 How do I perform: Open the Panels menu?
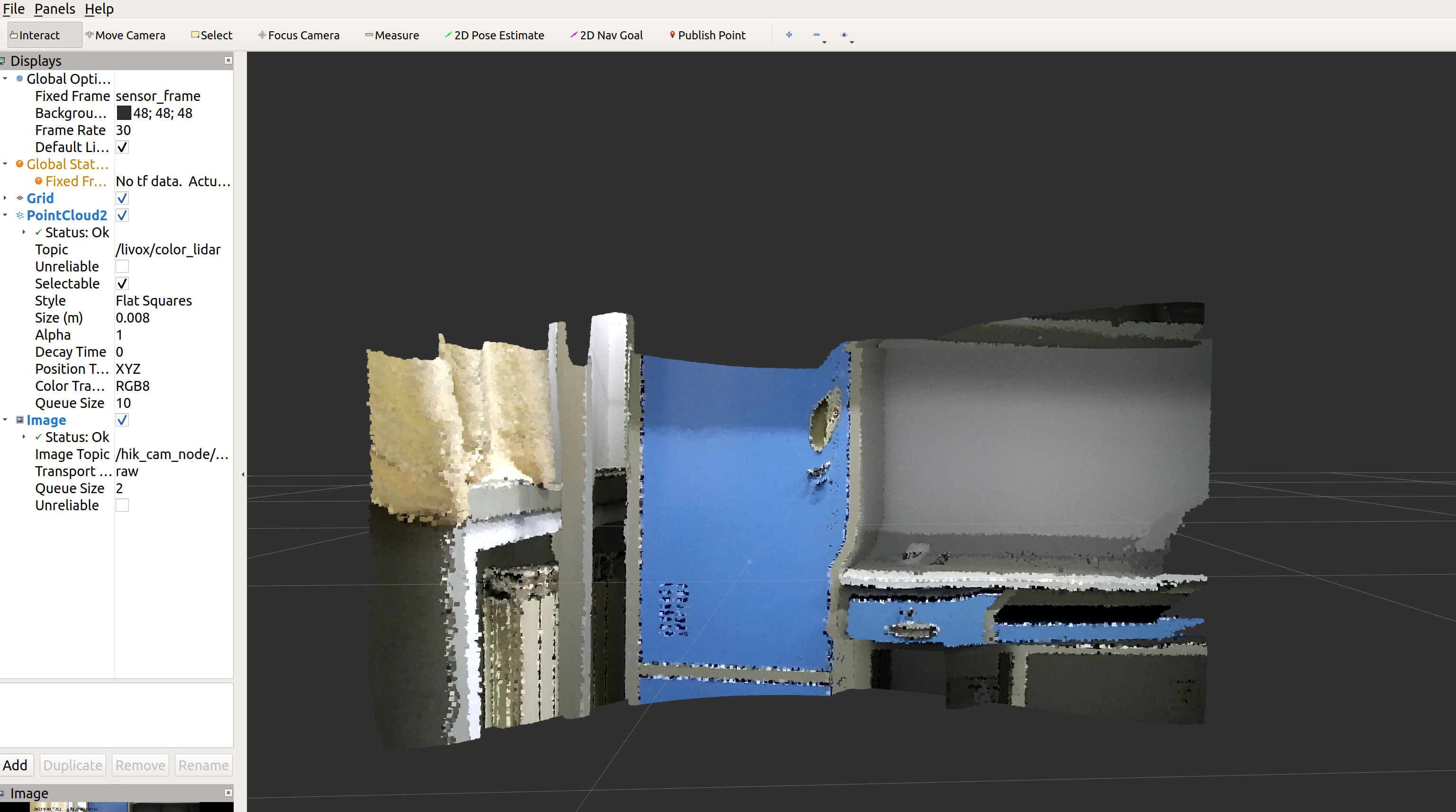pos(54,9)
